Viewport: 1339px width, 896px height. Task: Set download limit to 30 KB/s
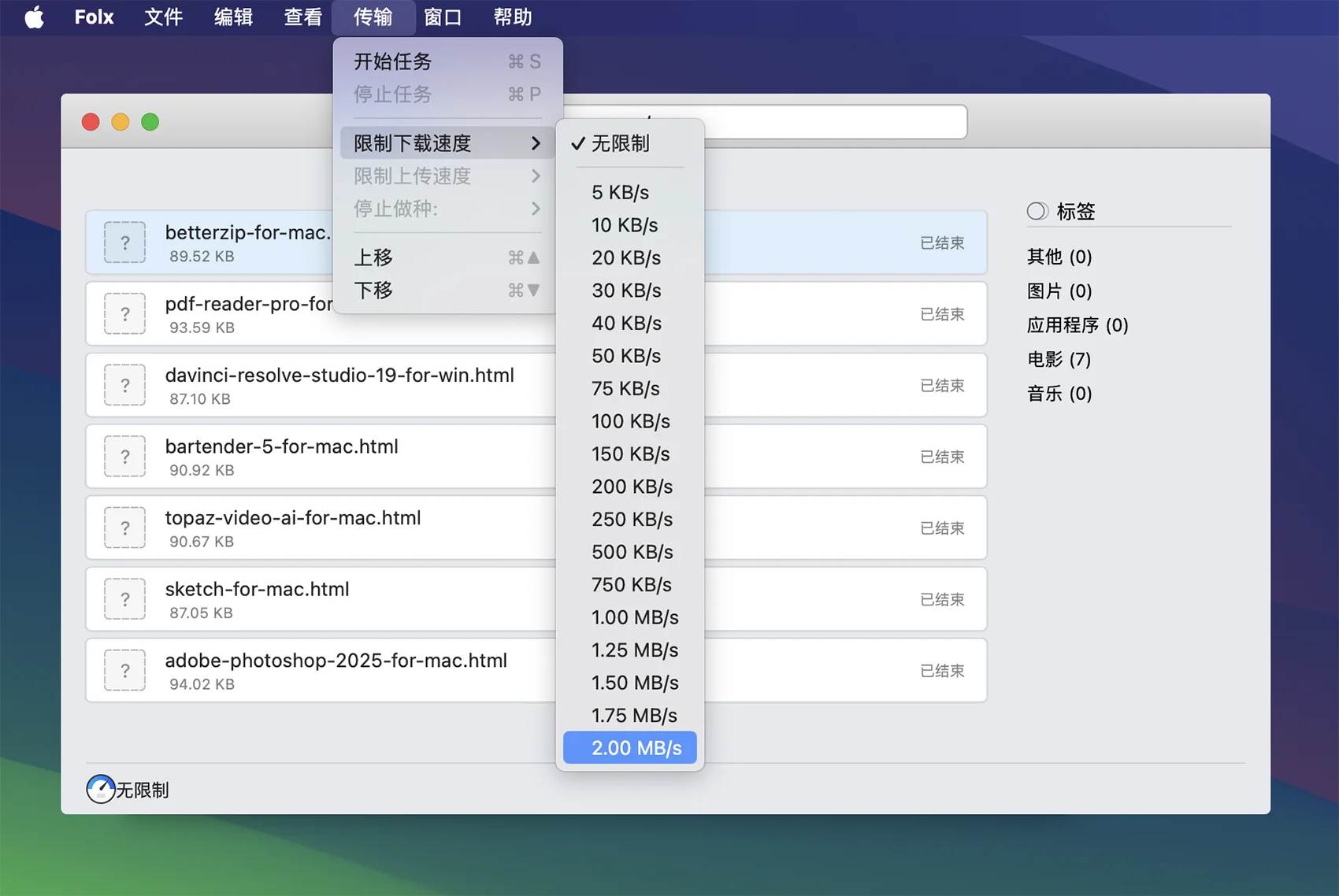630,291
